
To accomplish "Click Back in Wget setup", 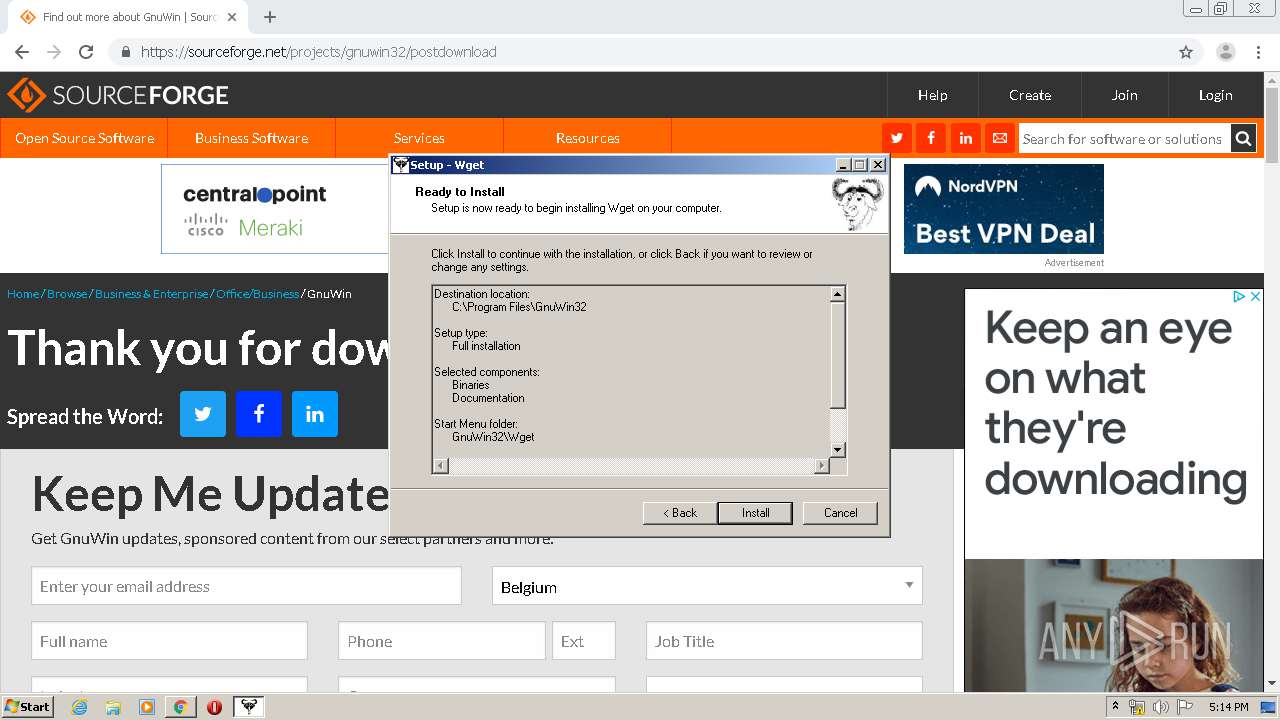I will [679, 513].
